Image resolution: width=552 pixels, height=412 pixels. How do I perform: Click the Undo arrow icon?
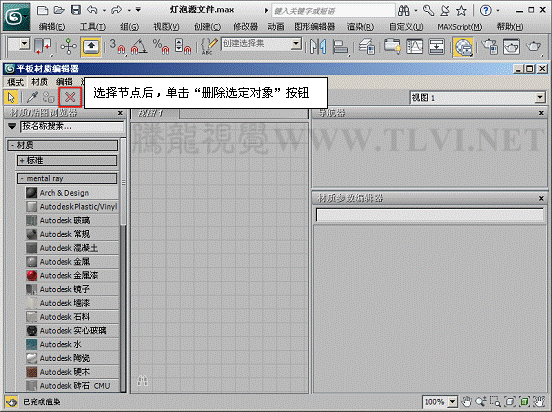[92, 10]
